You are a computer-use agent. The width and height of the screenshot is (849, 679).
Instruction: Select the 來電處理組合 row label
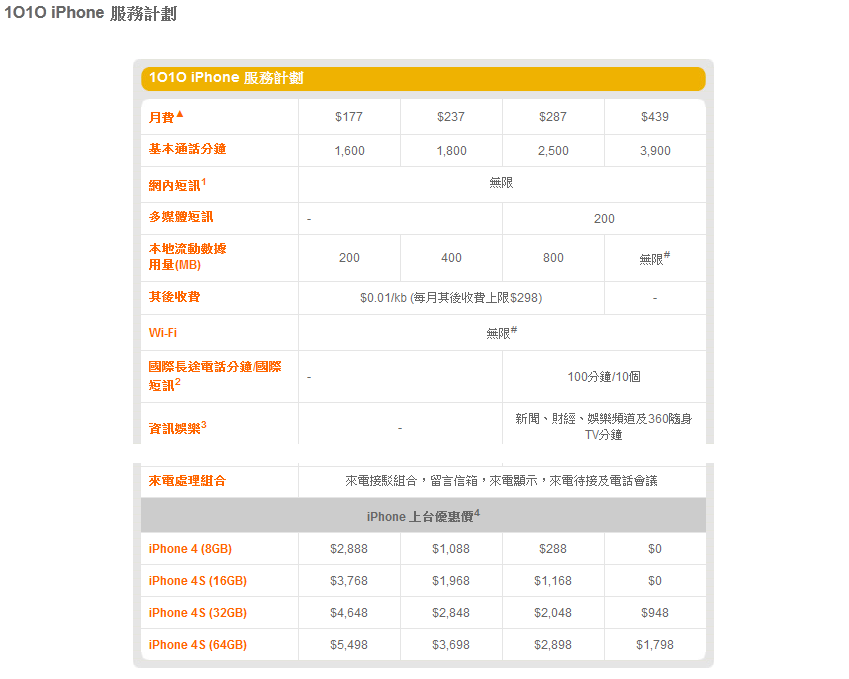[x=187, y=481]
